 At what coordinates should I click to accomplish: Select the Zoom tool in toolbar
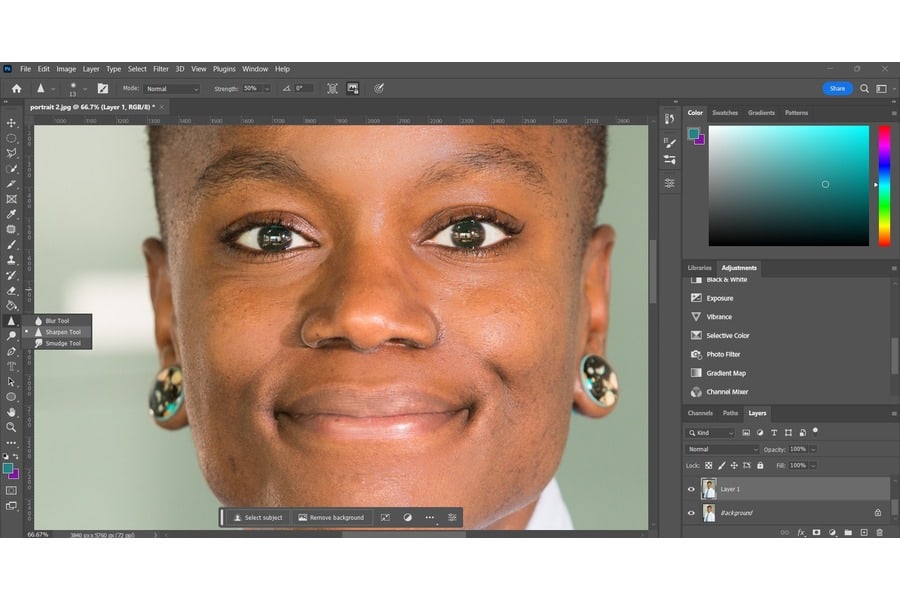tap(11, 427)
